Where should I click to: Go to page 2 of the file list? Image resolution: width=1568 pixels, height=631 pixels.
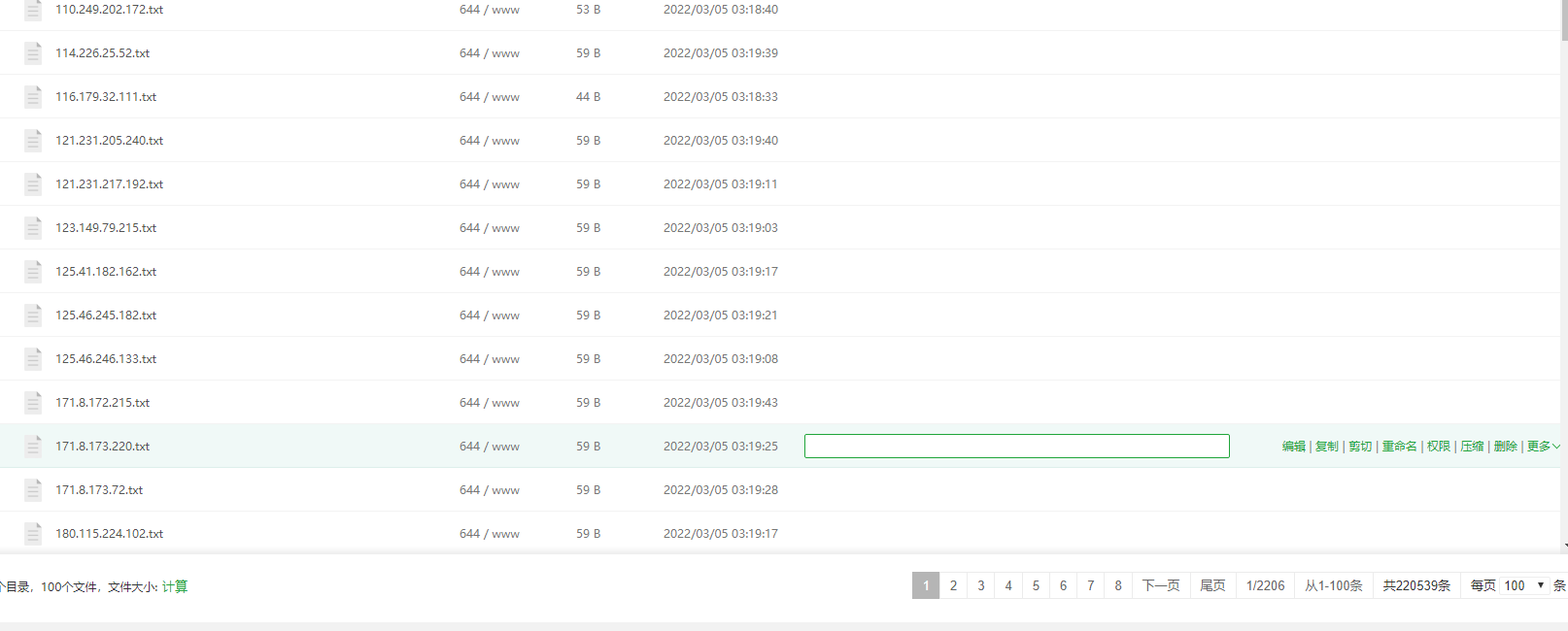[x=953, y=585]
